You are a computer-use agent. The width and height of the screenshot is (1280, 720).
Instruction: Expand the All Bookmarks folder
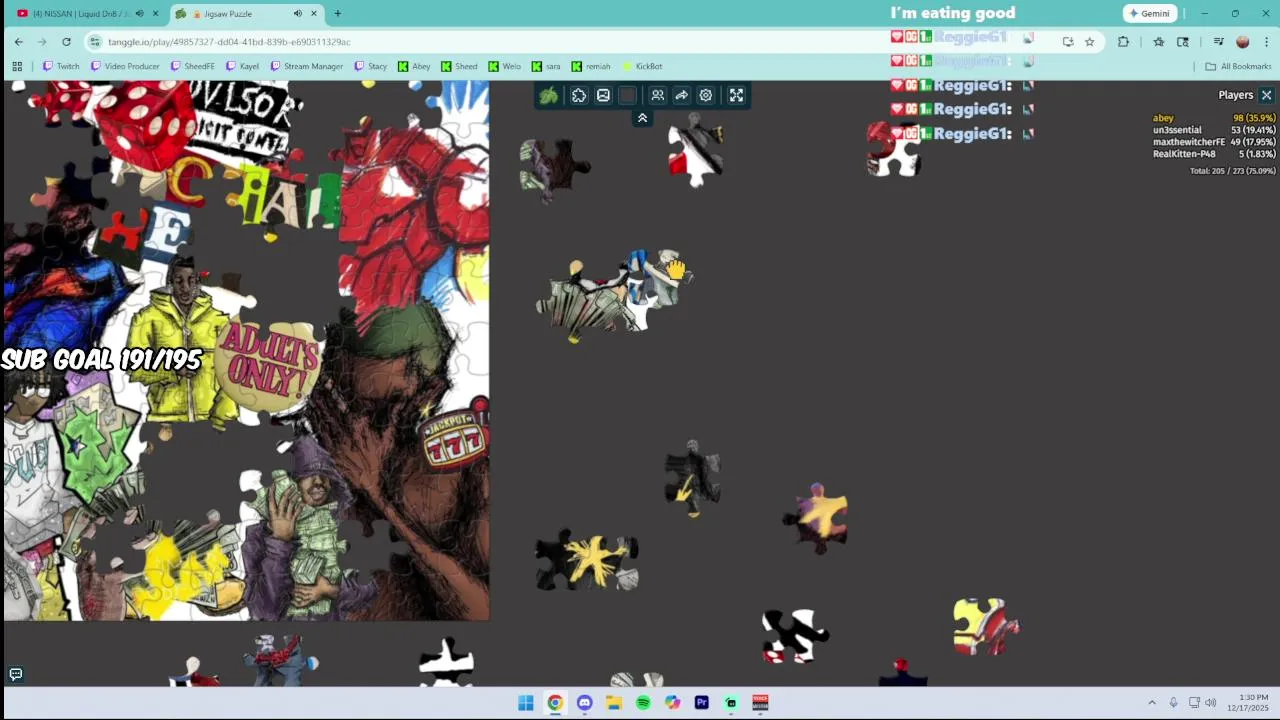1238,66
